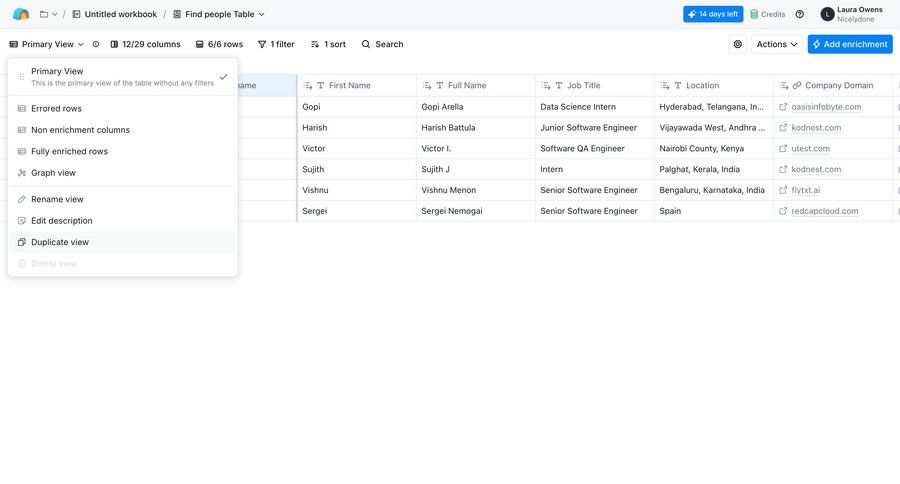This screenshot has width=900, height=484.
Task: Open the 12/29 columns selector
Action: pyautogui.click(x=145, y=44)
